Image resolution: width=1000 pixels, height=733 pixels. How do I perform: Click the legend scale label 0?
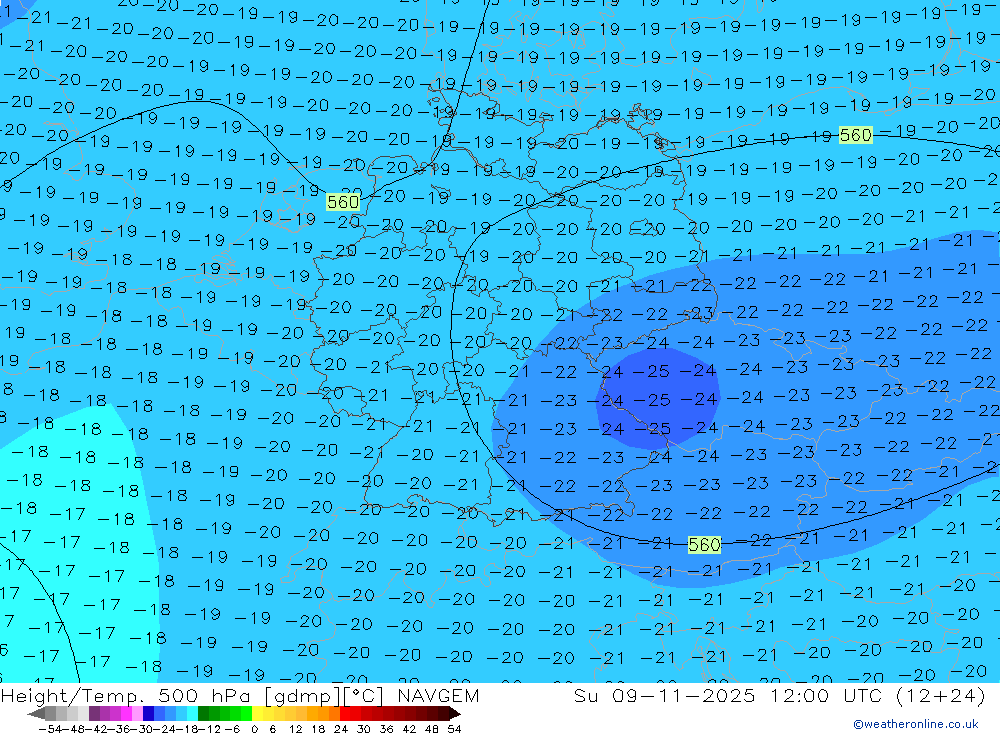254,729
